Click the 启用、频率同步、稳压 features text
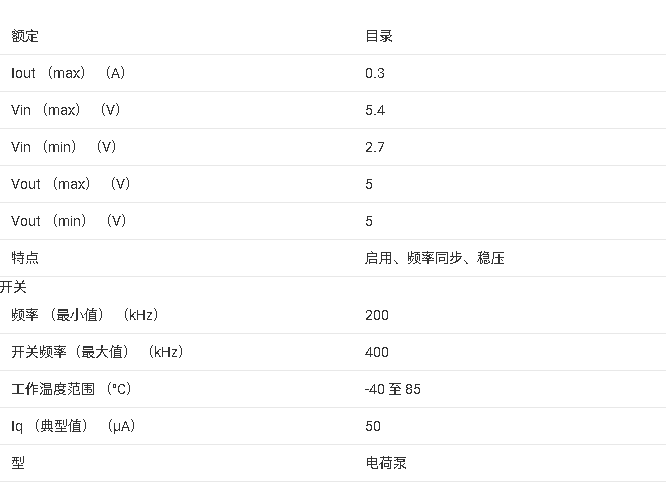Screen dimensions: 670x482 click(x=435, y=258)
